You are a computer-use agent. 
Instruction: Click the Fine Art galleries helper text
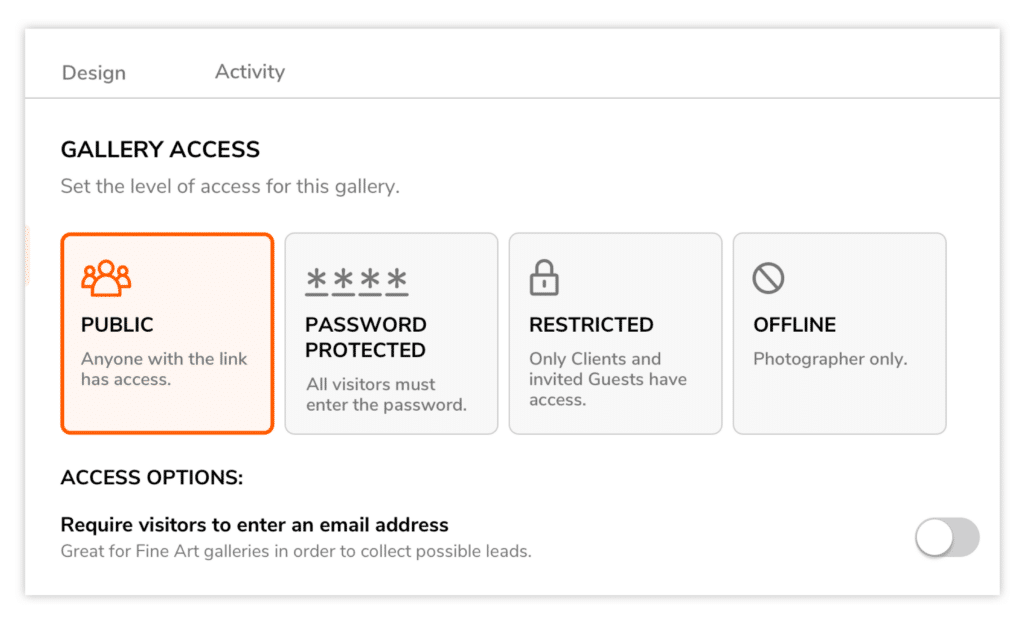click(295, 551)
